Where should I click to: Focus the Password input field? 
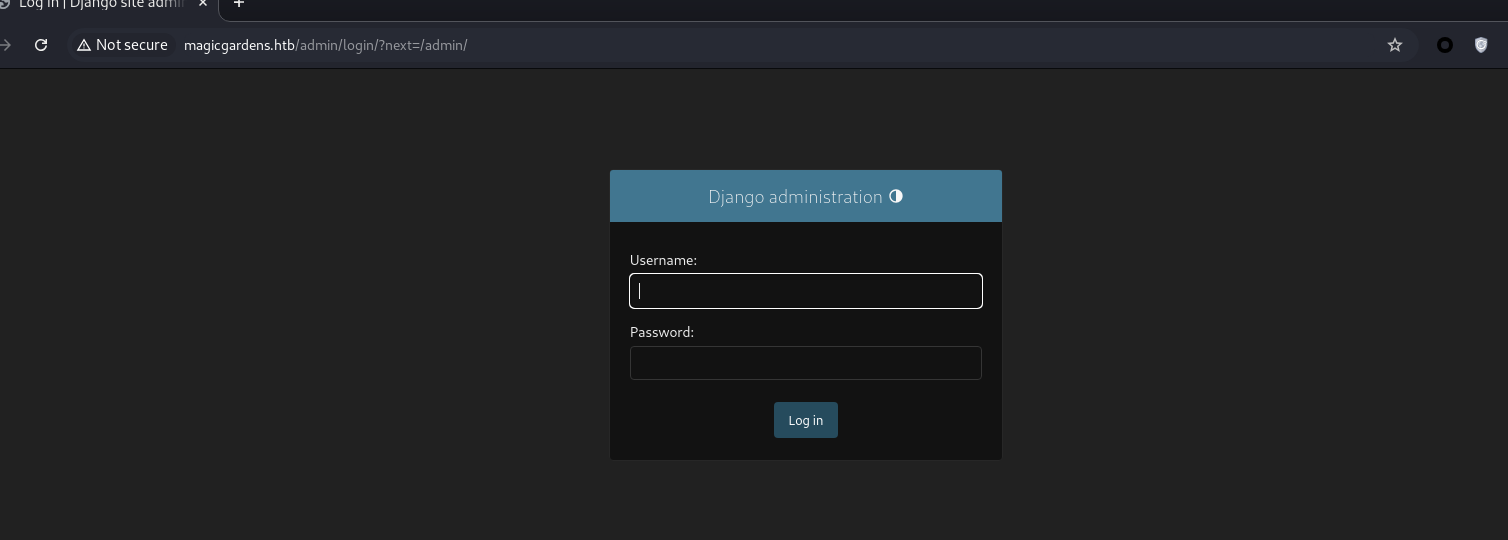tap(806, 363)
